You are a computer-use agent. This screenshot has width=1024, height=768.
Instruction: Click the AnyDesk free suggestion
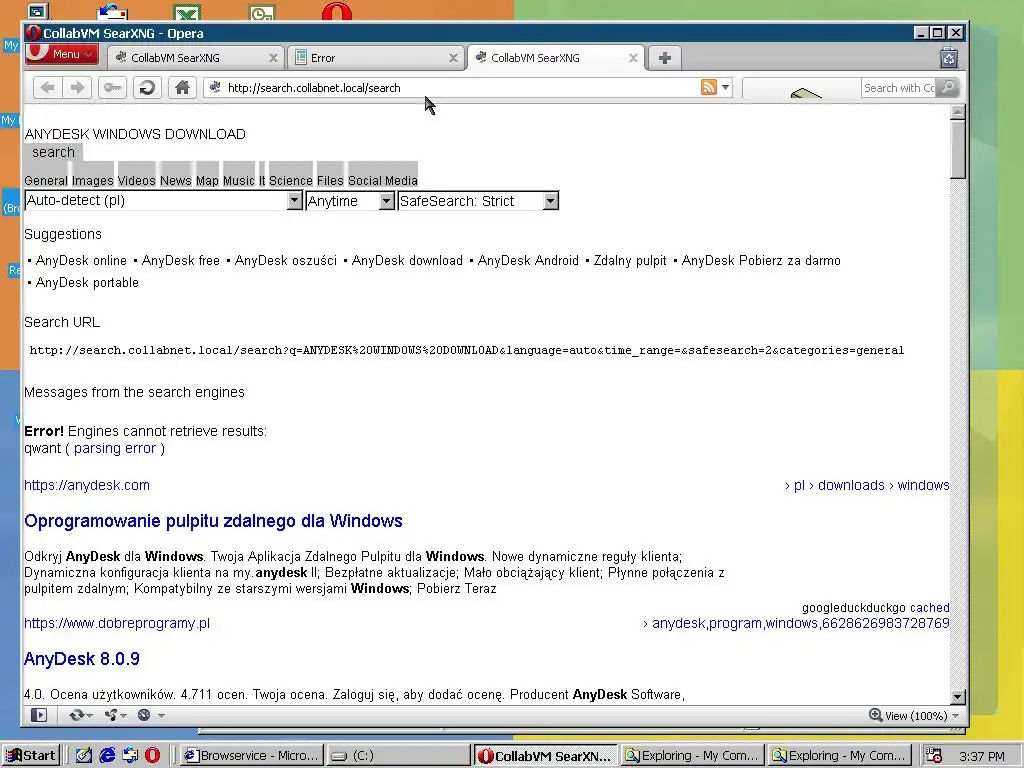tap(181, 261)
